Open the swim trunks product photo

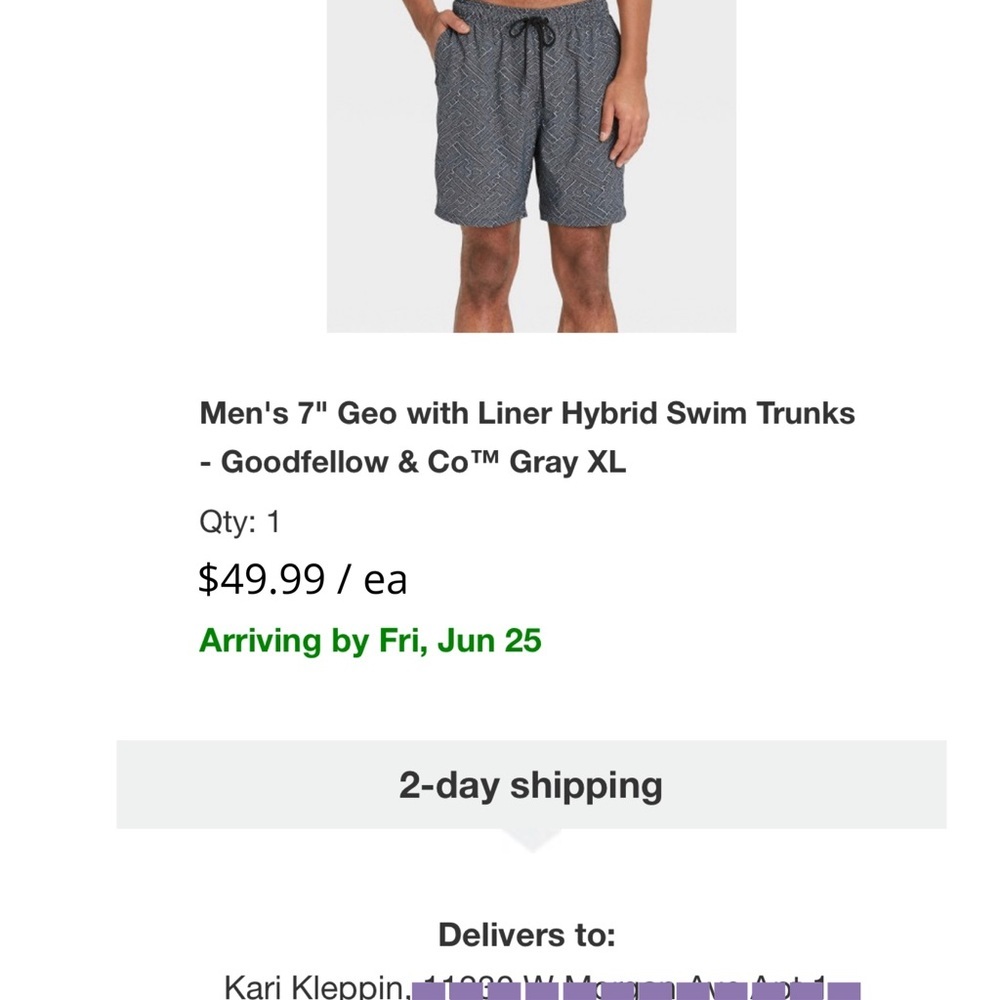click(x=531, y=165)
